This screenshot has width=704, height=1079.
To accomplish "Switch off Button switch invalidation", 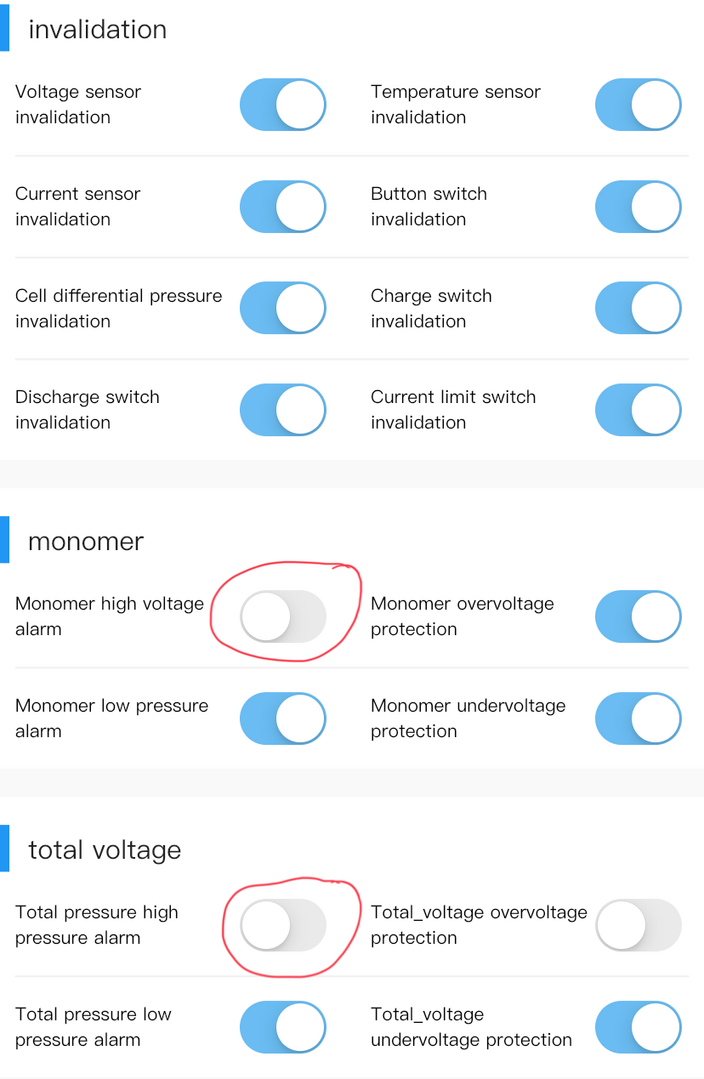I will click(x=638, y=206).
